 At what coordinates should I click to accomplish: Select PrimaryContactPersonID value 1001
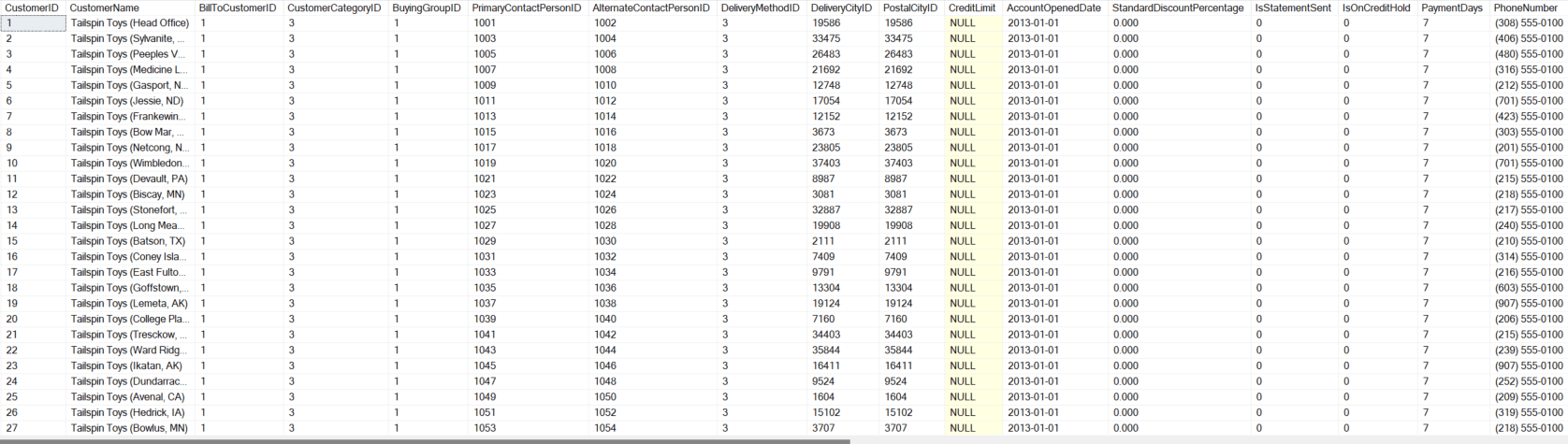pyautogui.click(x=529, y=23)
